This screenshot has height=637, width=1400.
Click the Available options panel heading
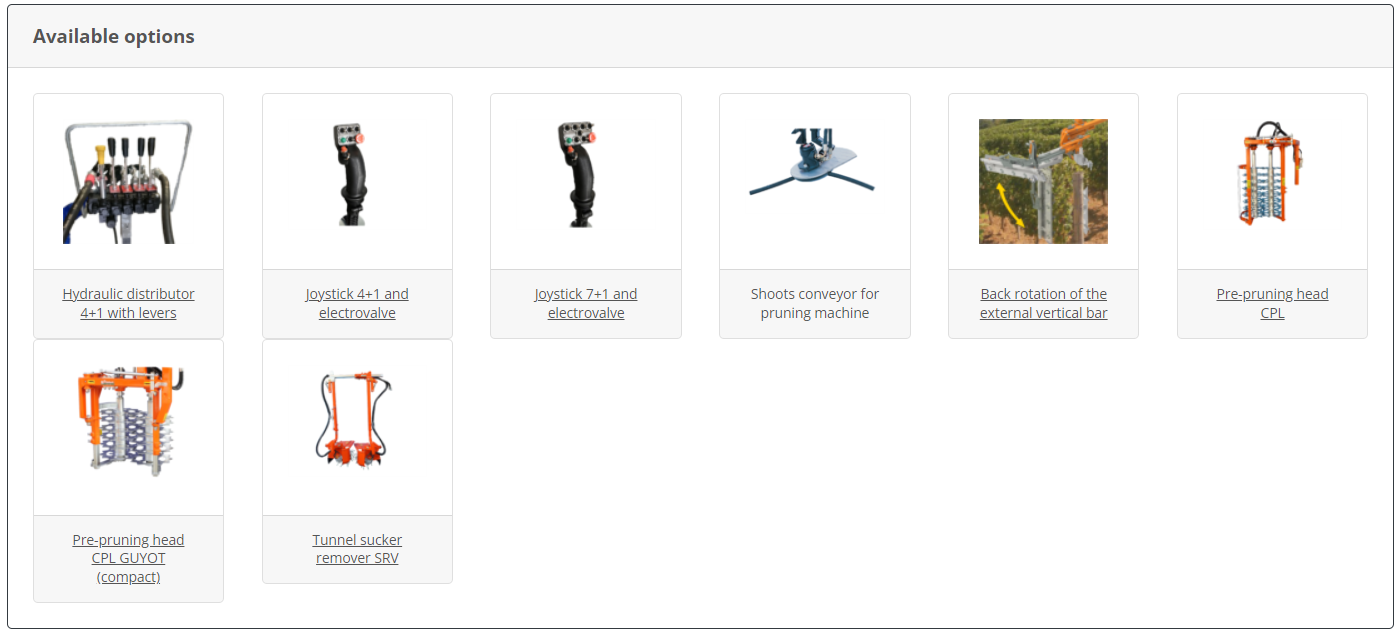[114, 36]
